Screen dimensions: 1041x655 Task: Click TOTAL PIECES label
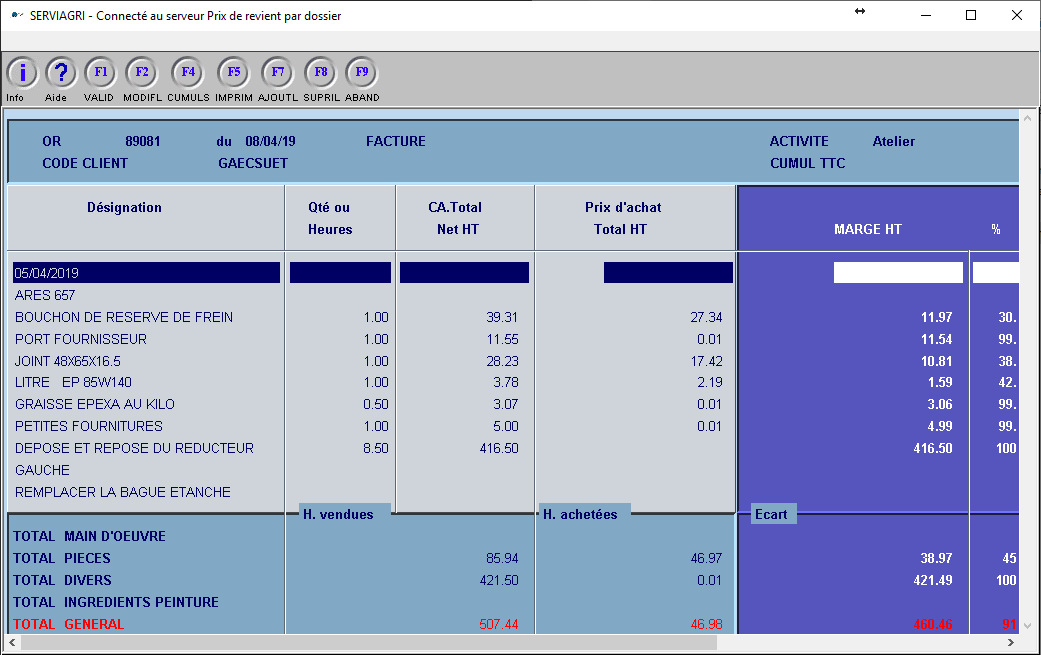point(62,558)
